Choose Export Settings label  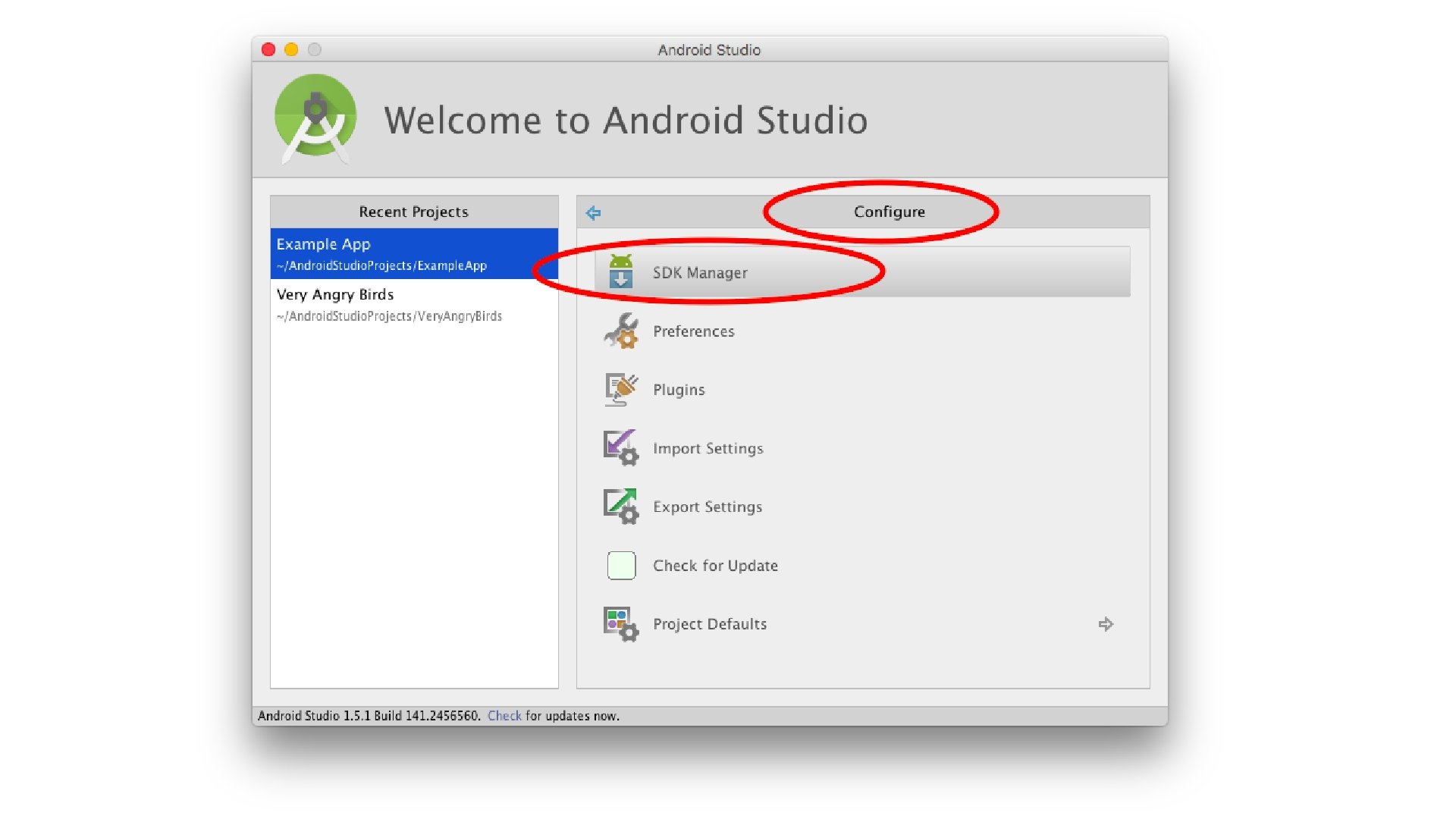(707, 507)
